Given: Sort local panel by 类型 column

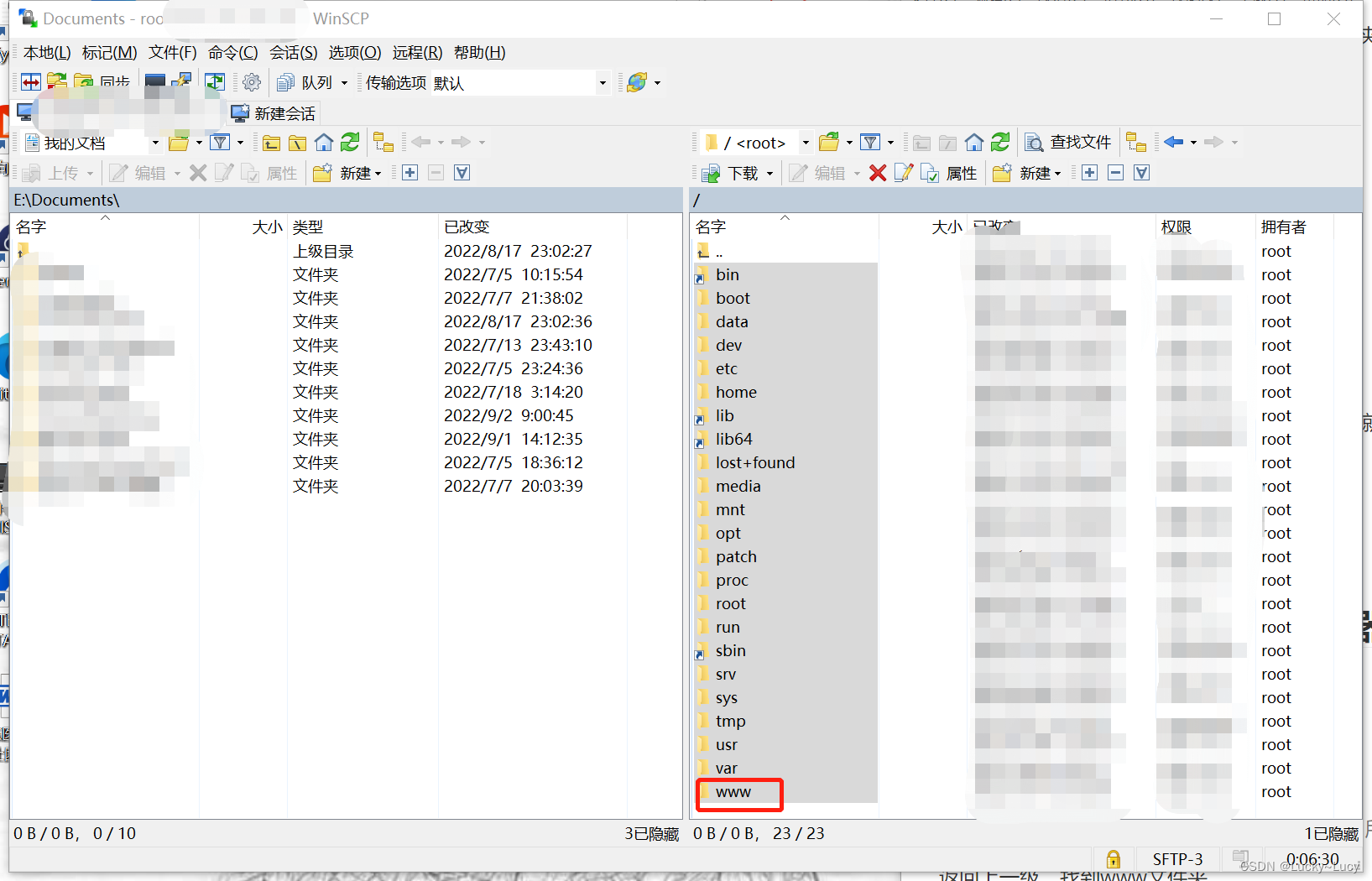Looking at the screenshot, I should pos(362,227).
